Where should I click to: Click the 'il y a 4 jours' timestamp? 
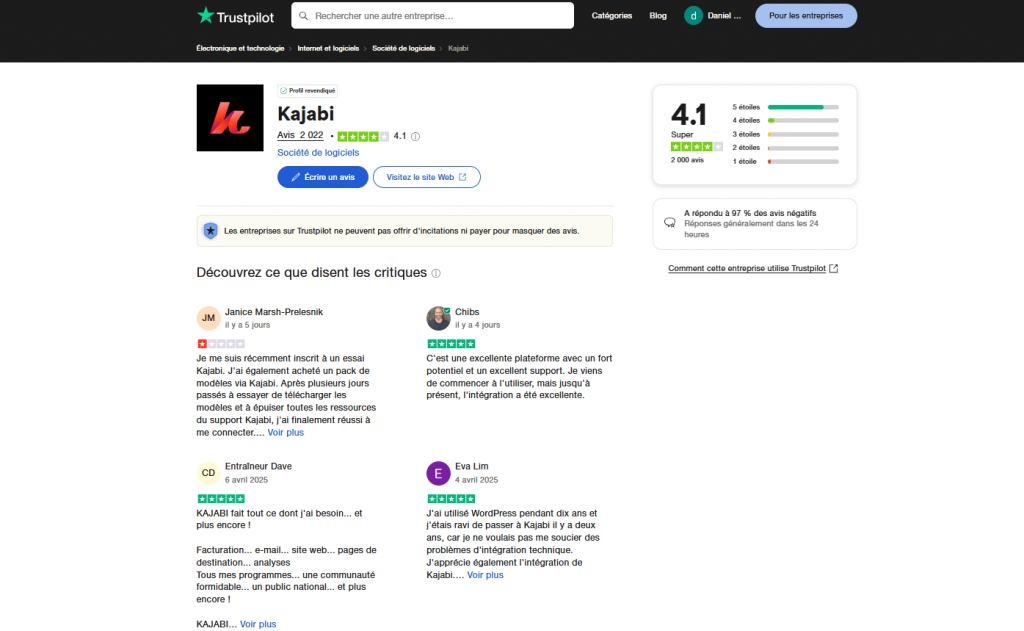[477, 325]
